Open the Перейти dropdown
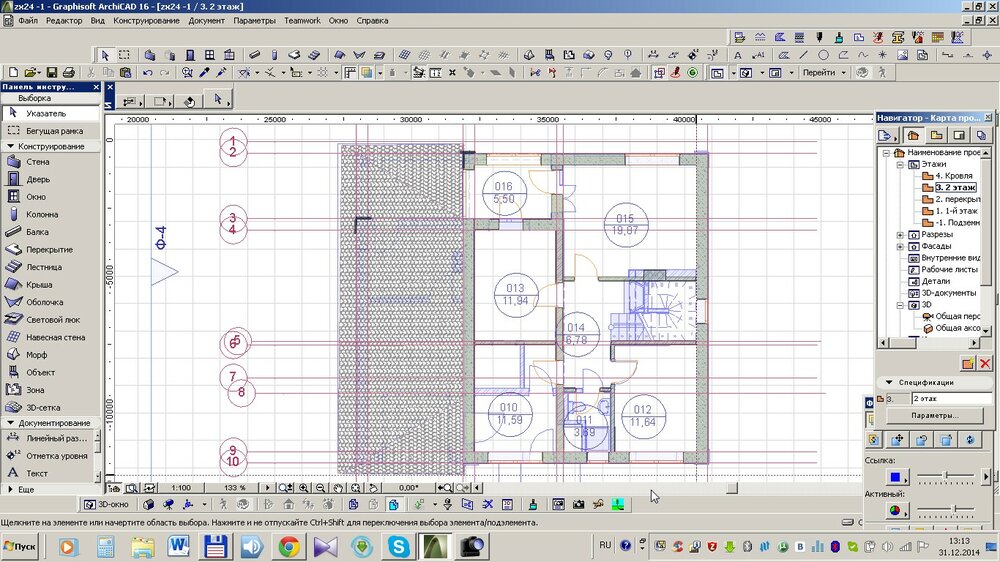Screen dimensions: 1000x562 click(x=825, y=73)
